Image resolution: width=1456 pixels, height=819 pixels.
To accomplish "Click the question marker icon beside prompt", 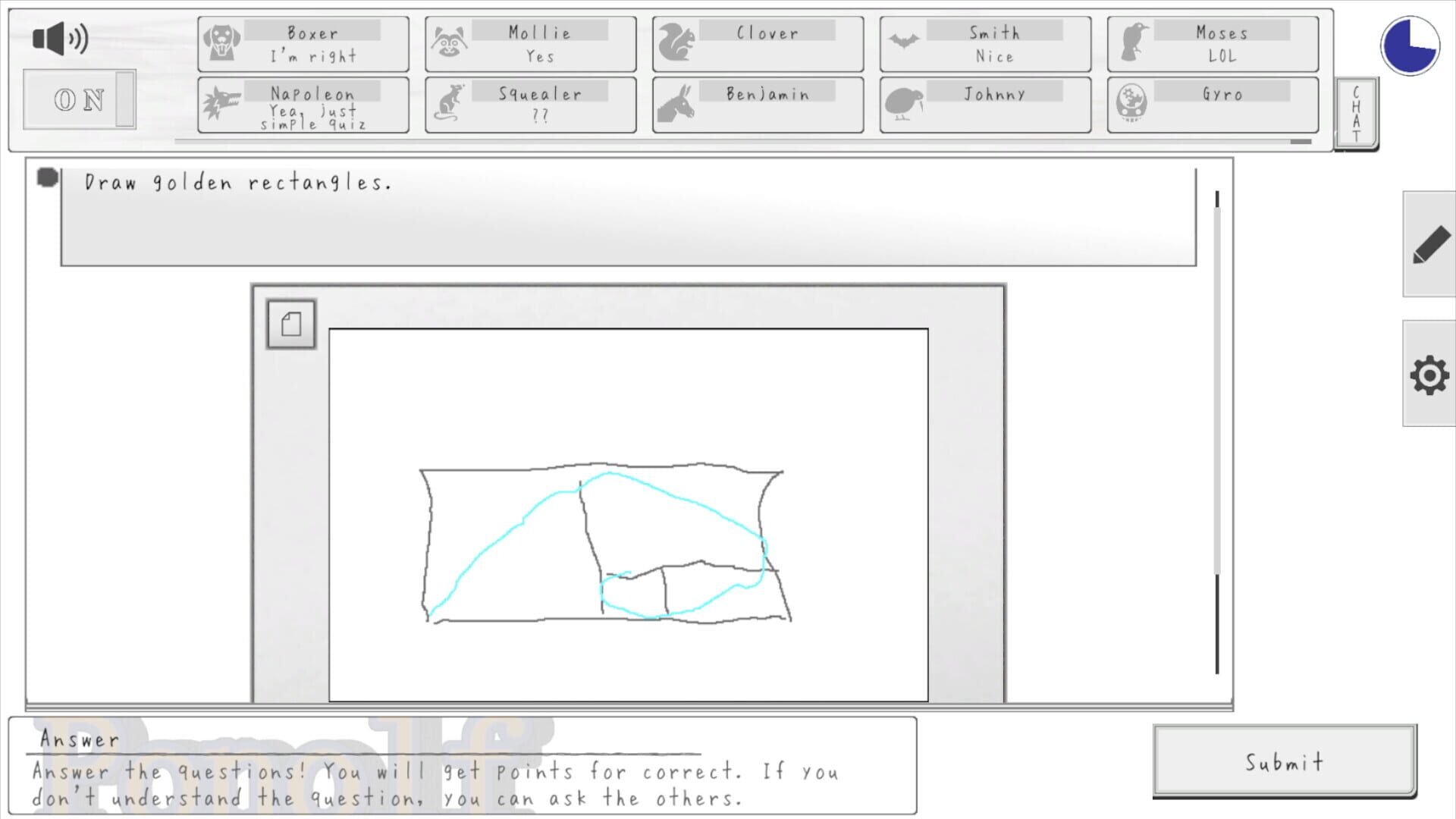I will pos(48,177).
